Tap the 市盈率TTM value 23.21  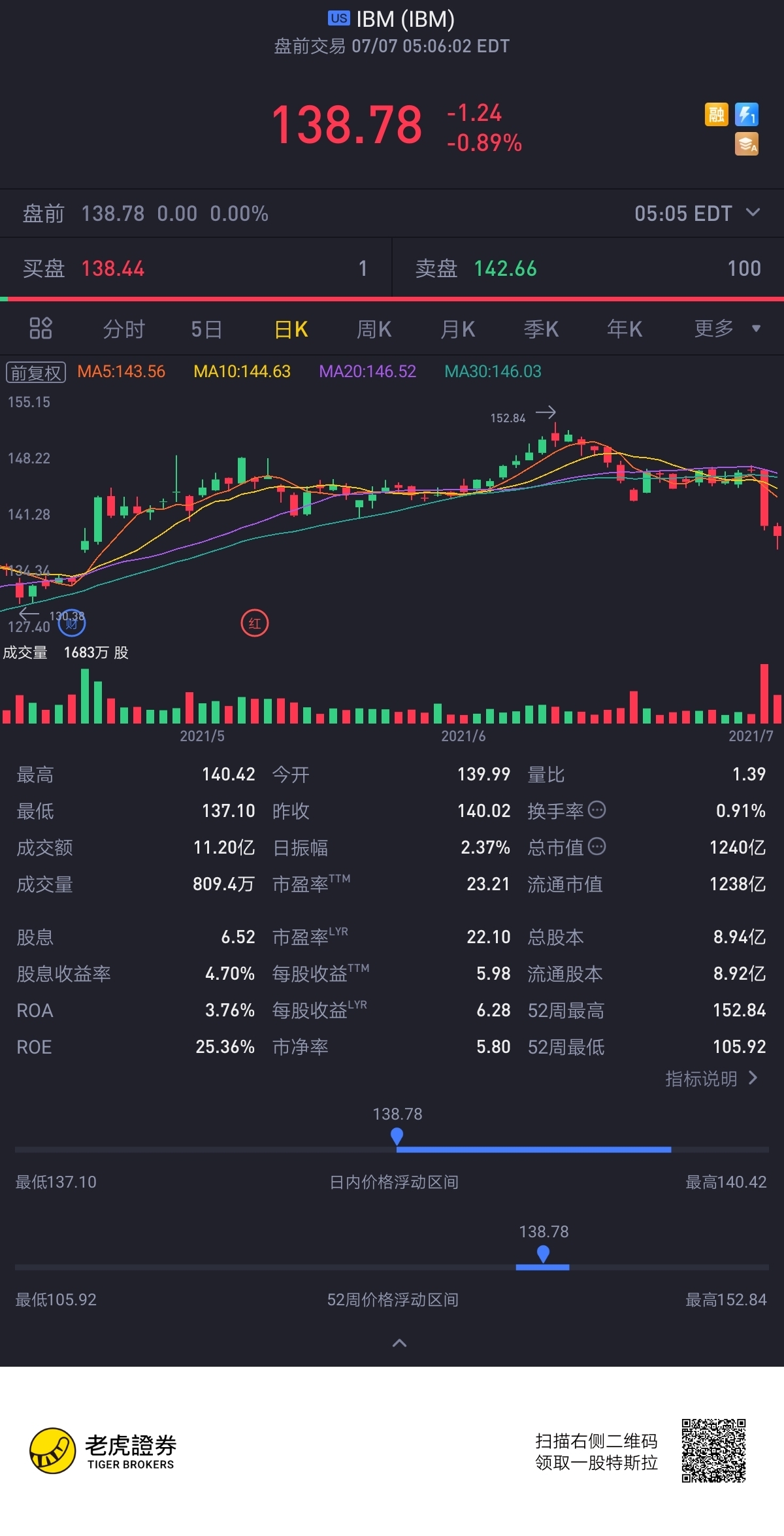click(488, 884)
